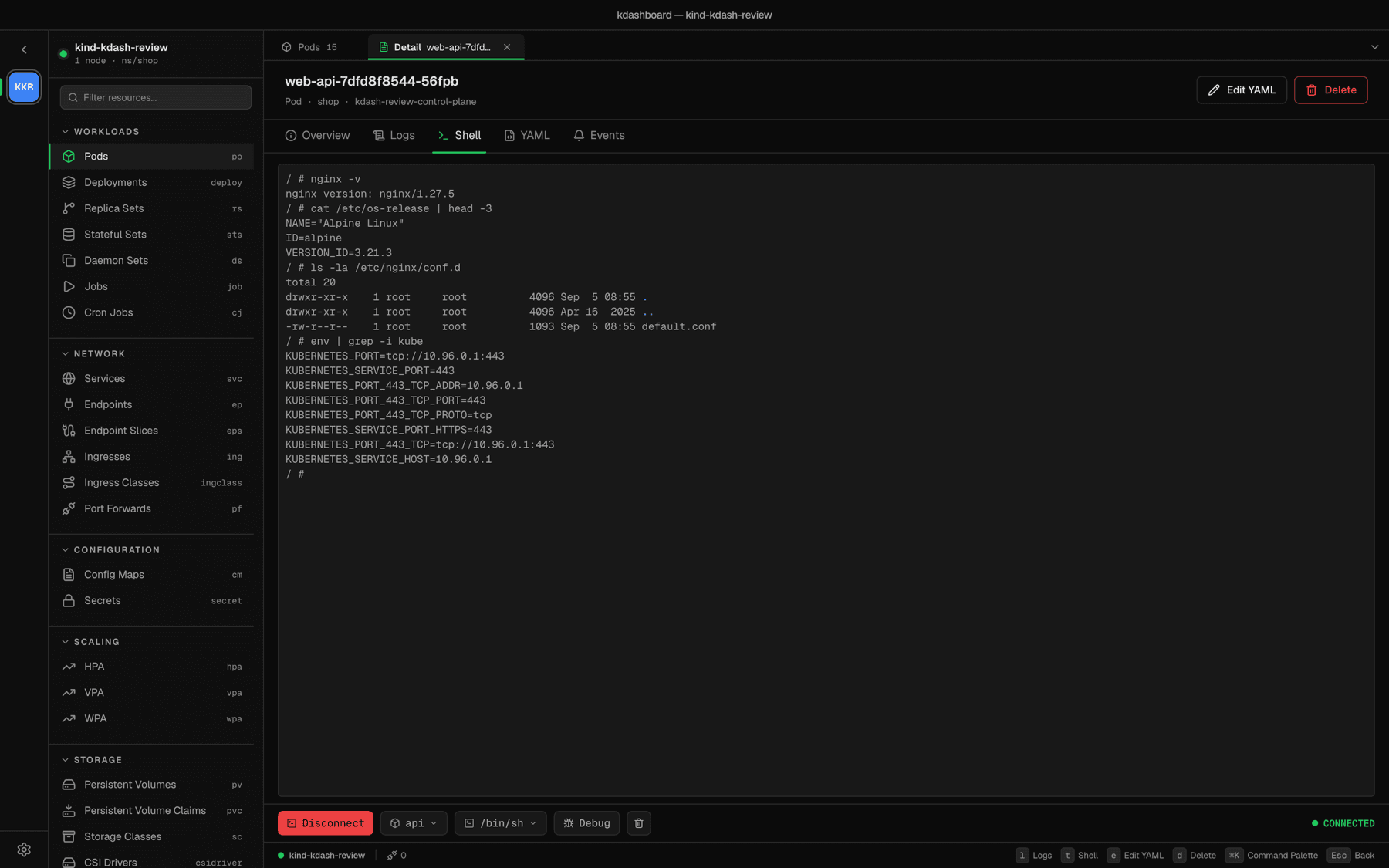1389x868 pixels.
Task: Open Storage Classes resource list
Action: (151, 837)
